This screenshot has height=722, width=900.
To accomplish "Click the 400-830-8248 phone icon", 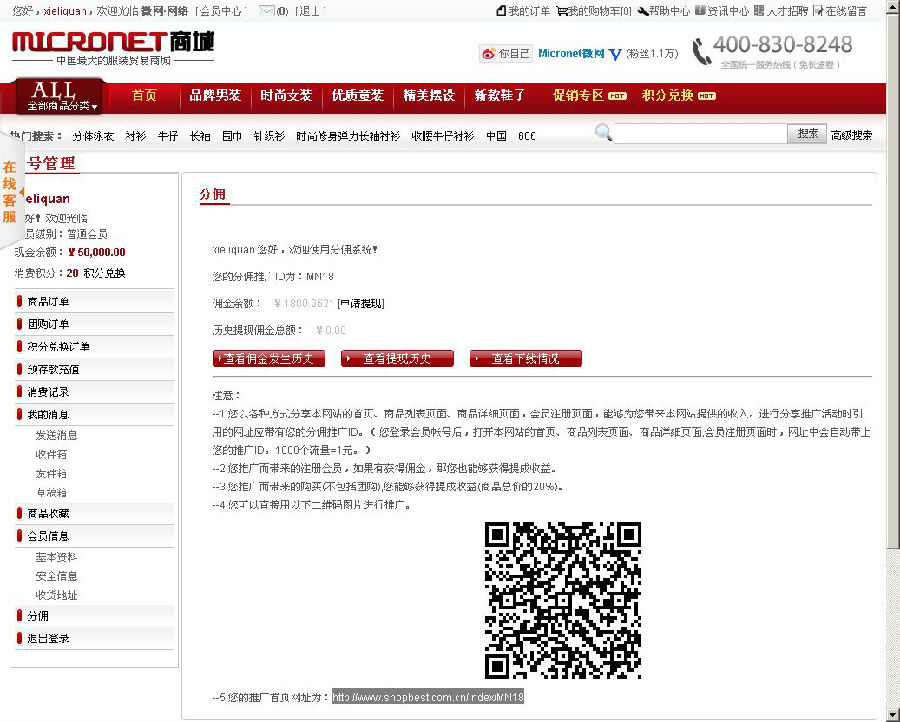I will [x=700, y=52].
